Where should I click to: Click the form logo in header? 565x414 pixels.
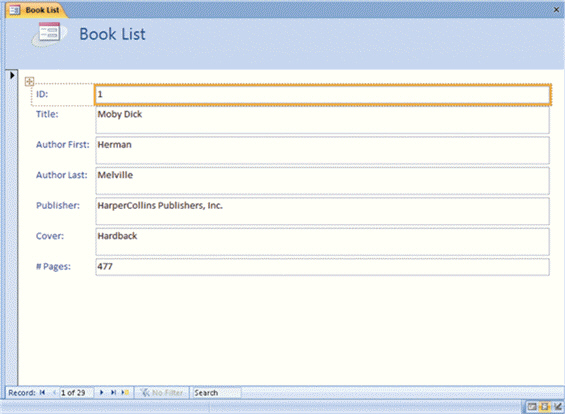pos(49,34)
